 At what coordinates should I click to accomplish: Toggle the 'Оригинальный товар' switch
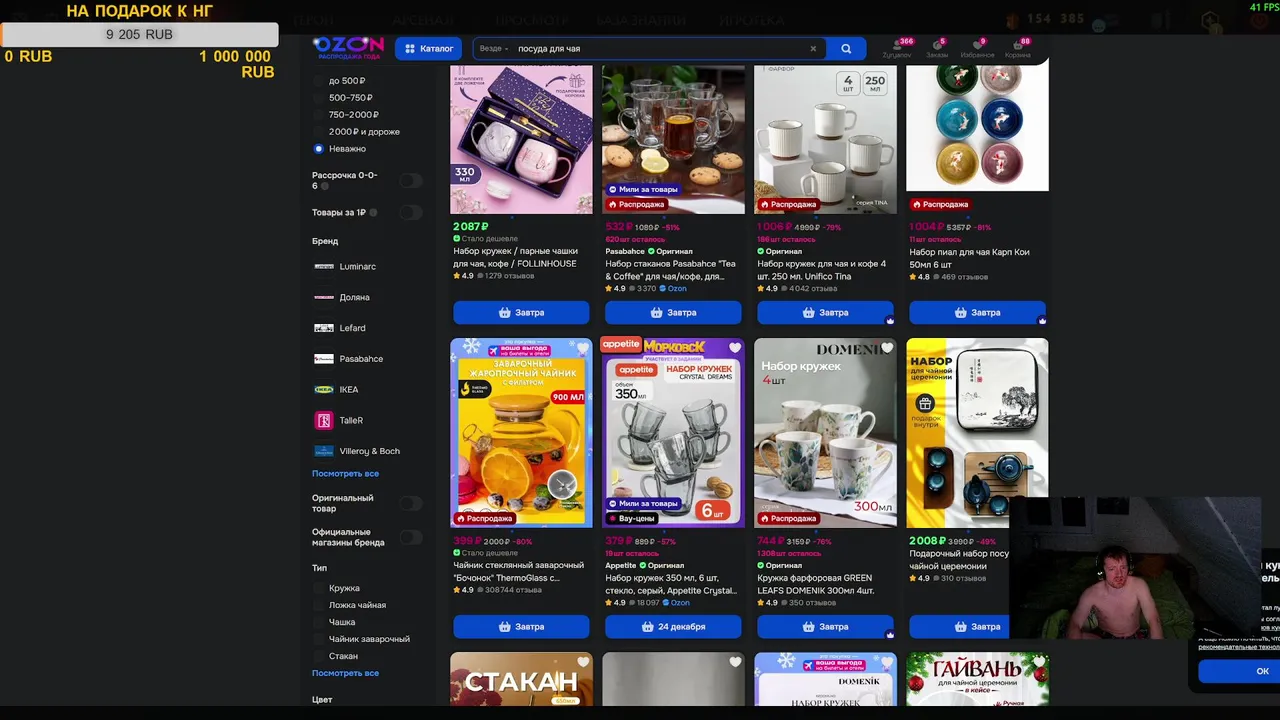pyautogui.click(x=410, y=503)
